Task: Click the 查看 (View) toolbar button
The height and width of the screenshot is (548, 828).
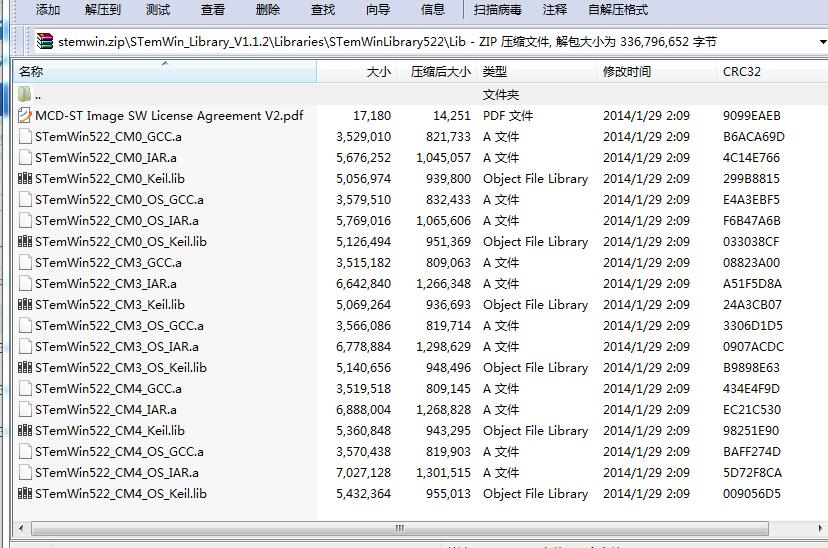Action: click(x=213, y=10)
